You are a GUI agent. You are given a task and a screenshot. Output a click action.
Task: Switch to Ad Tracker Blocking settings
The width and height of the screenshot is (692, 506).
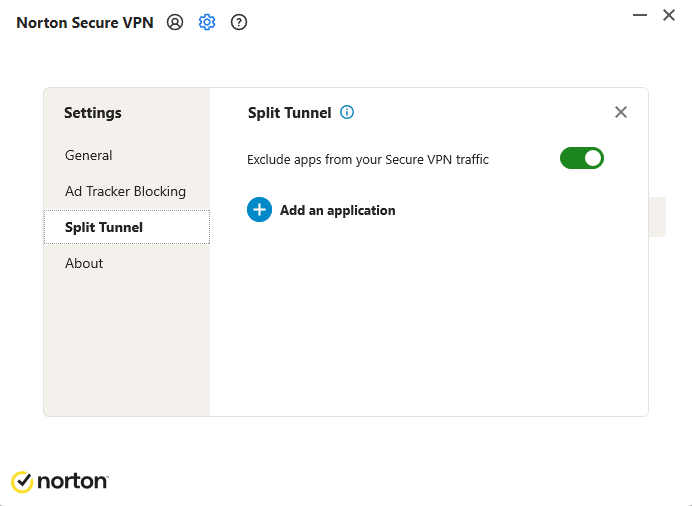click(125, 191)
